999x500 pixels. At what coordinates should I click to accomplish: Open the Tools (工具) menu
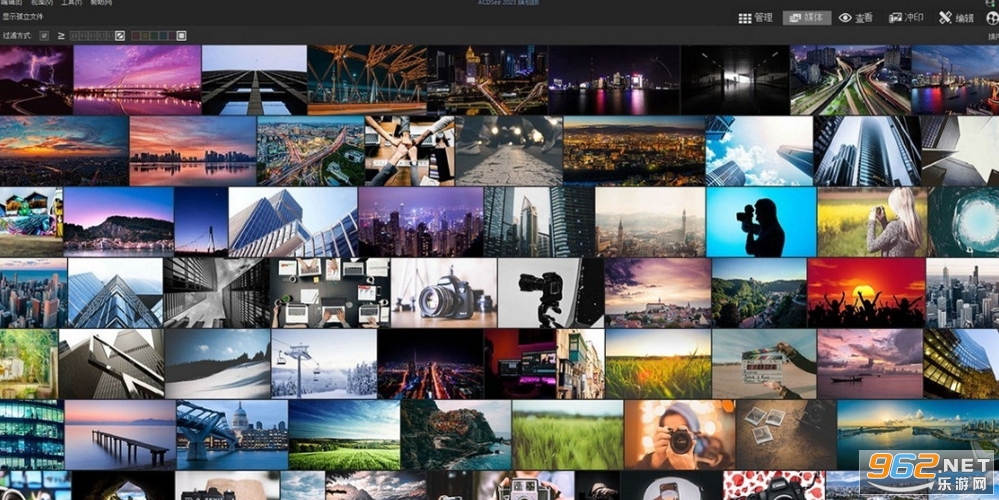click(71, 3)
